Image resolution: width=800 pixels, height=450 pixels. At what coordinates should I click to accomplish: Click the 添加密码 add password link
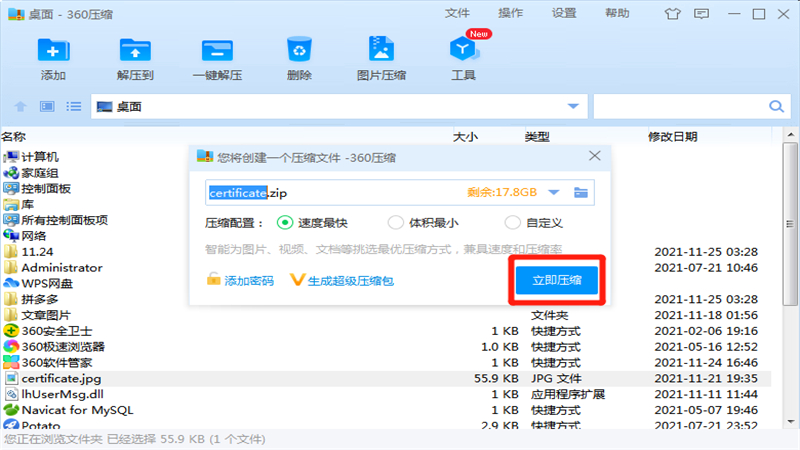240,280
